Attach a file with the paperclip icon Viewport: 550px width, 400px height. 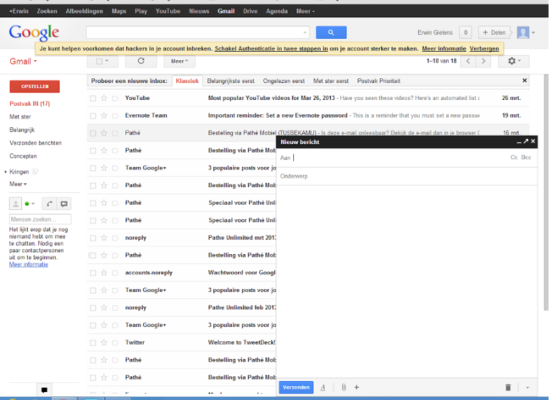pyautogui.click(x=344, y=387)
